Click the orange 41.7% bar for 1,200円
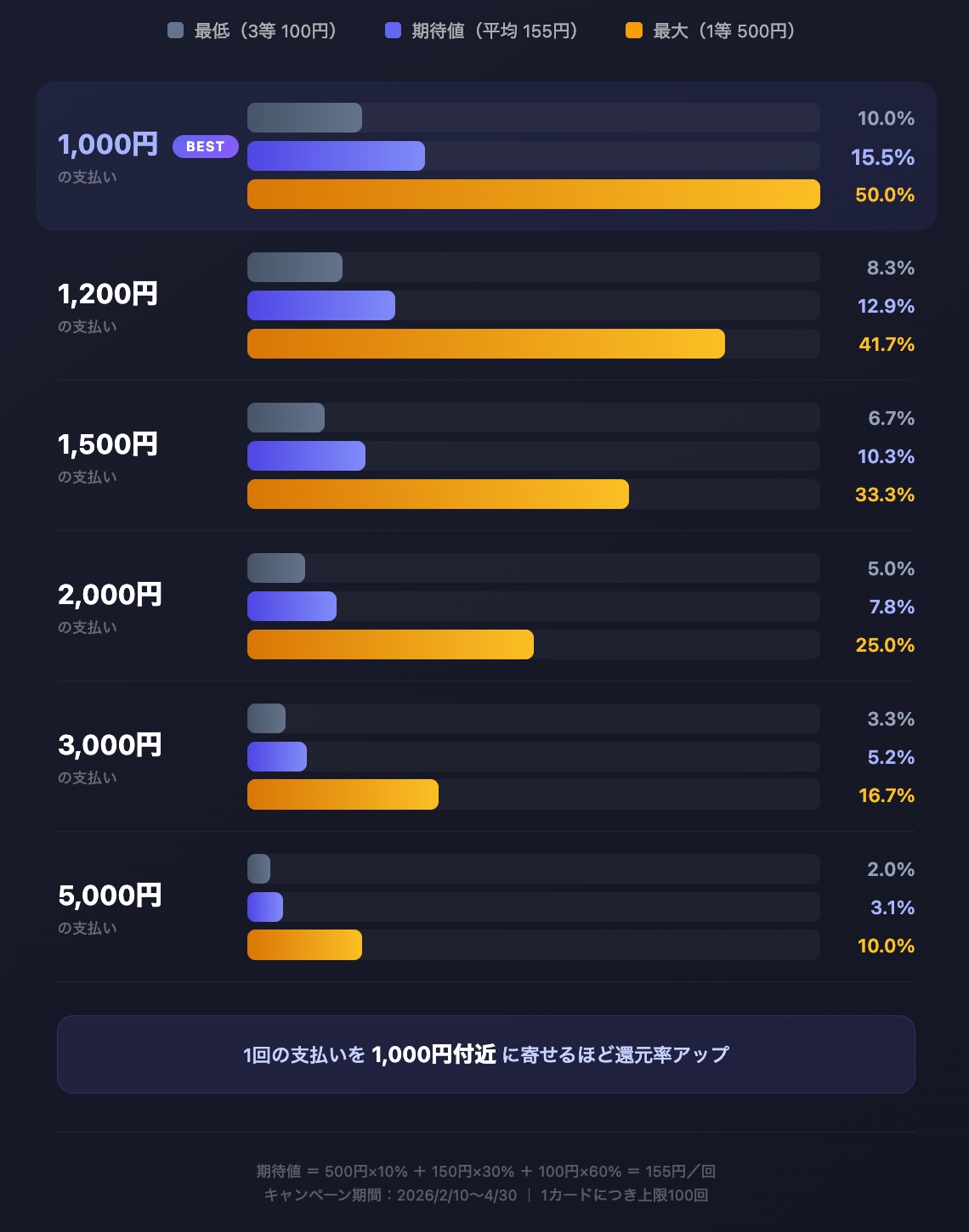 tap(485, 344)
